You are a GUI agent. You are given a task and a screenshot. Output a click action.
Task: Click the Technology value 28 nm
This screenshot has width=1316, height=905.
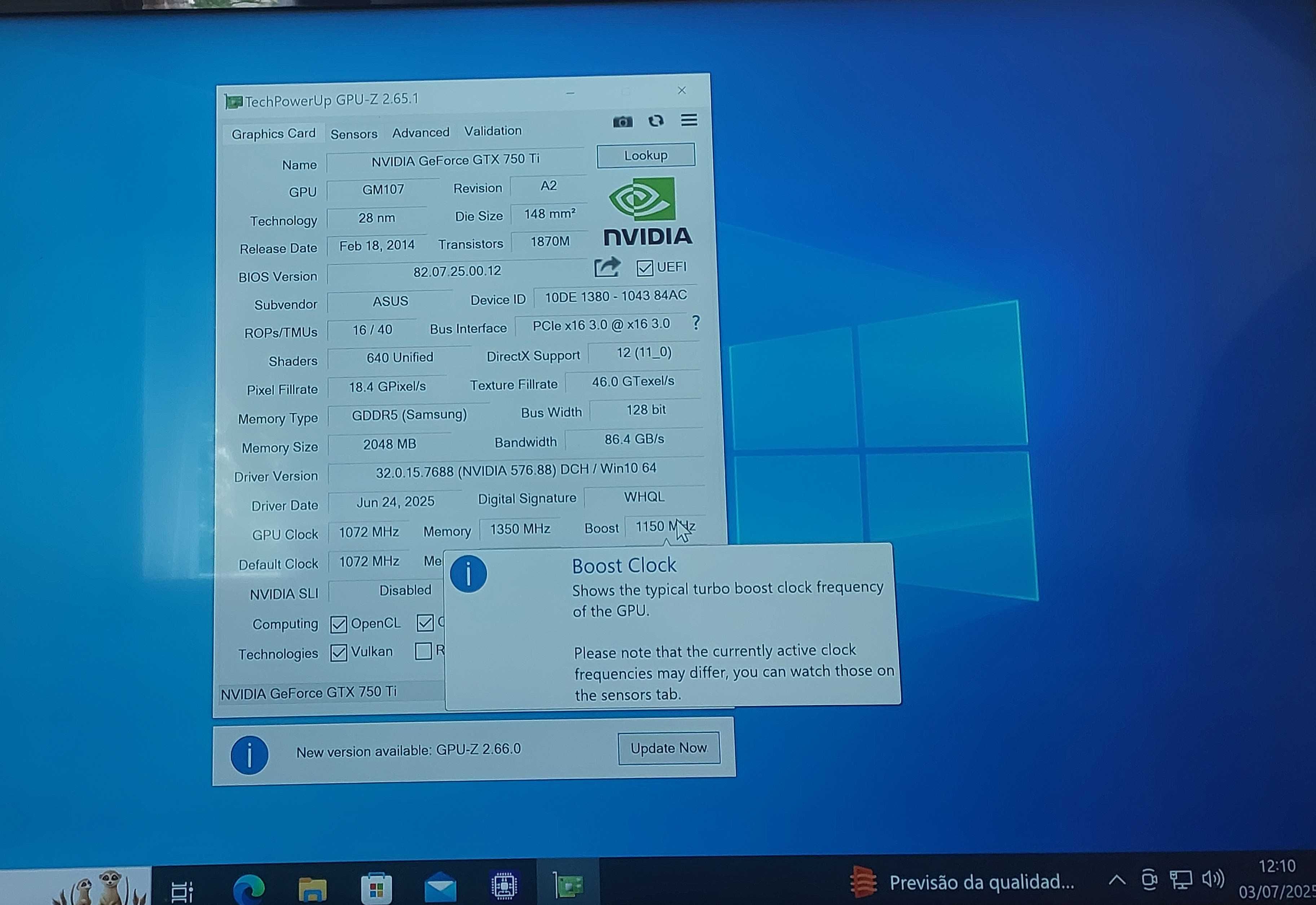pyautogui.click(x=377, y=218)
